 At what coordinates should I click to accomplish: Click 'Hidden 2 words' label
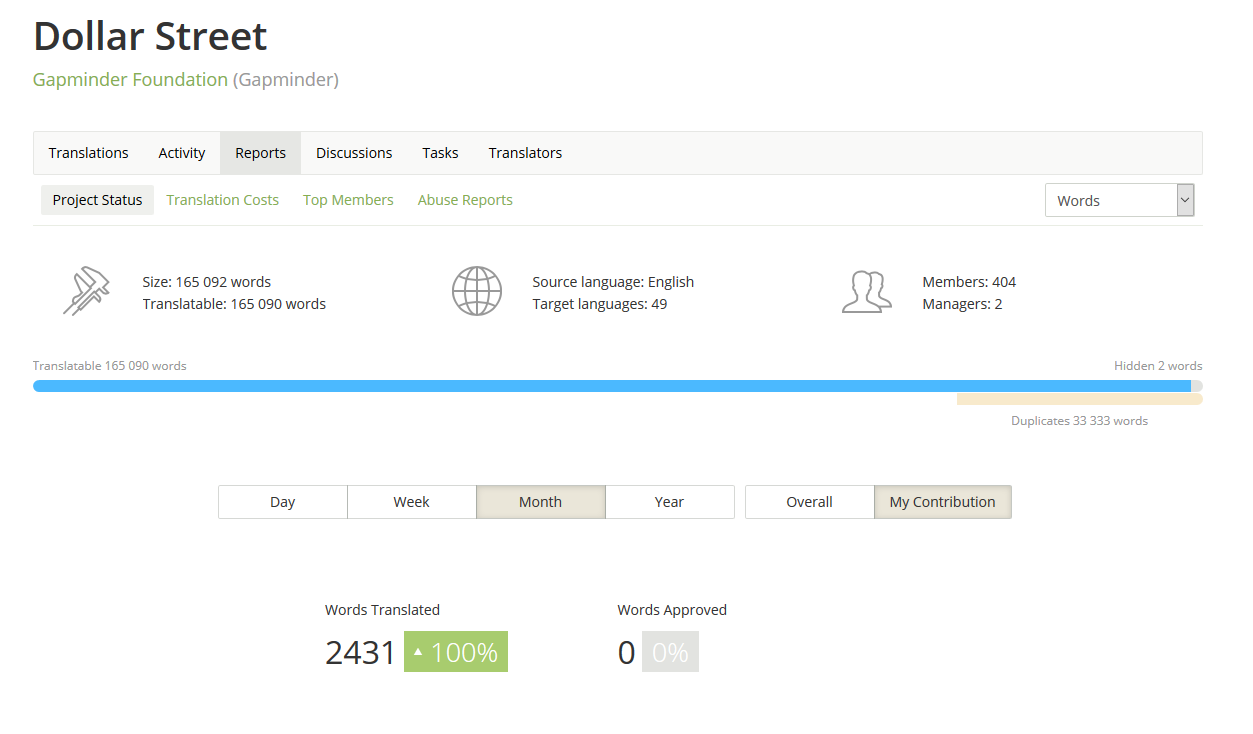point(1158,366)
